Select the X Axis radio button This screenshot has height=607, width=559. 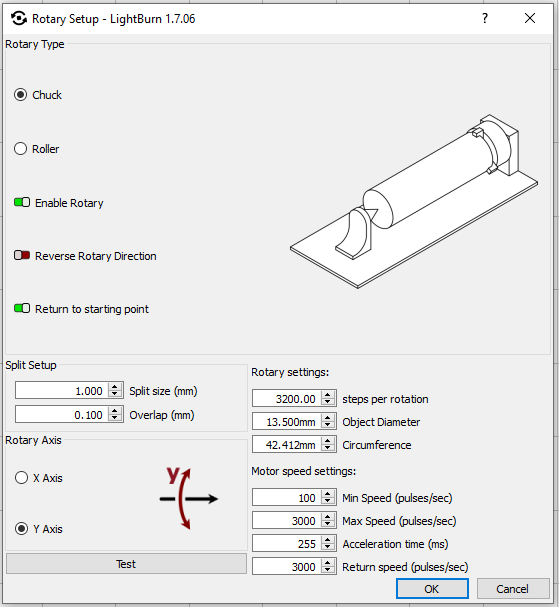pyautogui.click(x=21, y=478)
